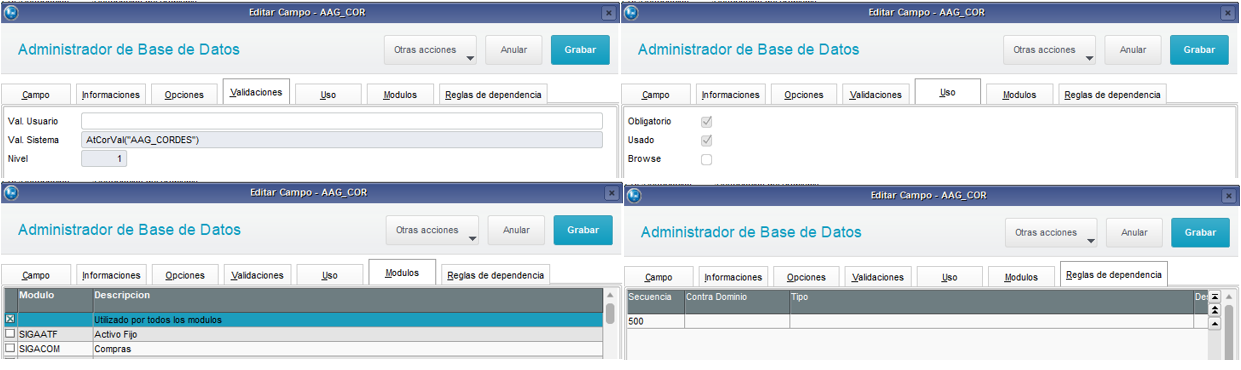Check the SIGAATF module checkbox

10,334
